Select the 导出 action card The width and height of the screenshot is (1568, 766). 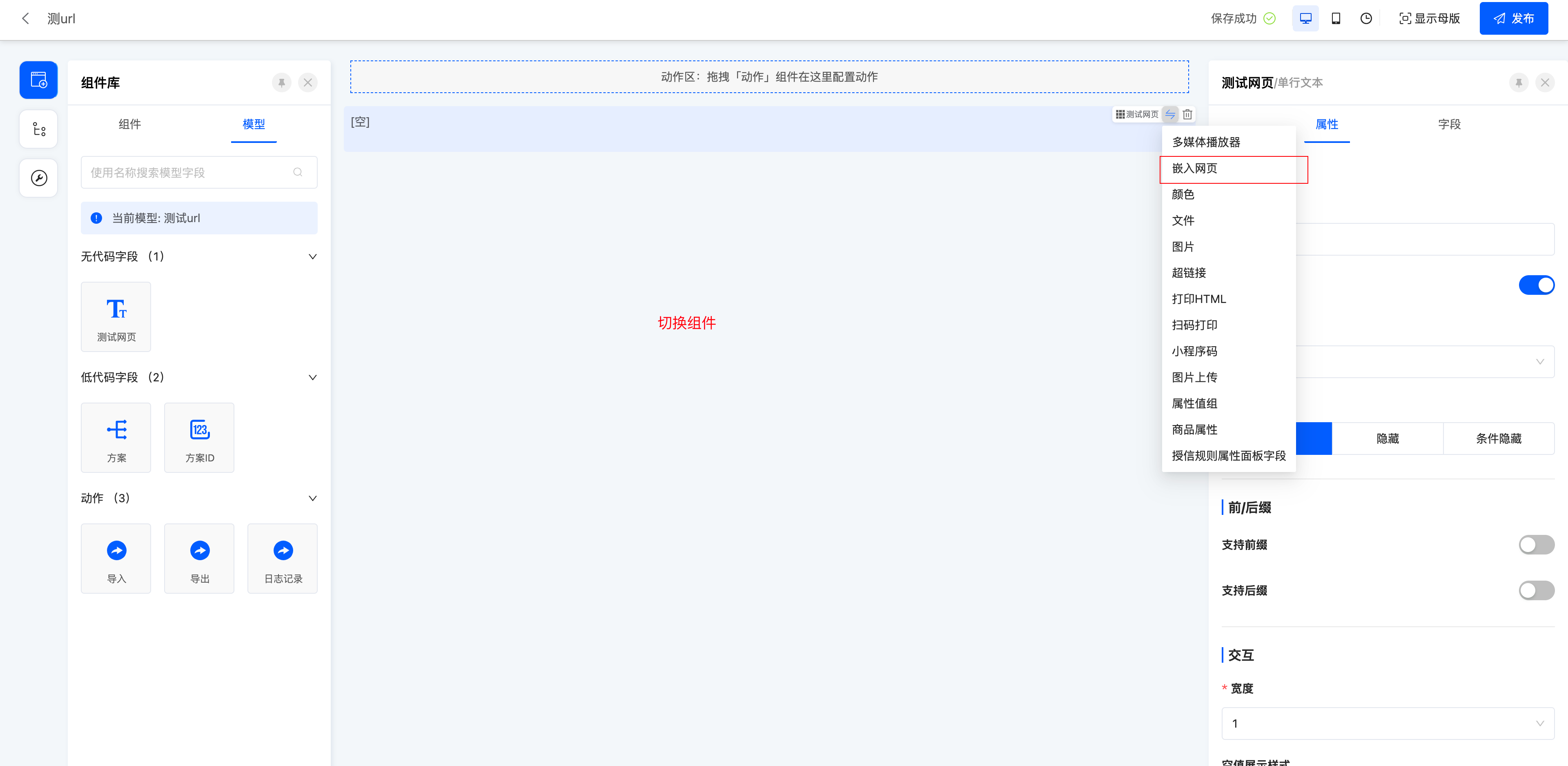[199, 558]
